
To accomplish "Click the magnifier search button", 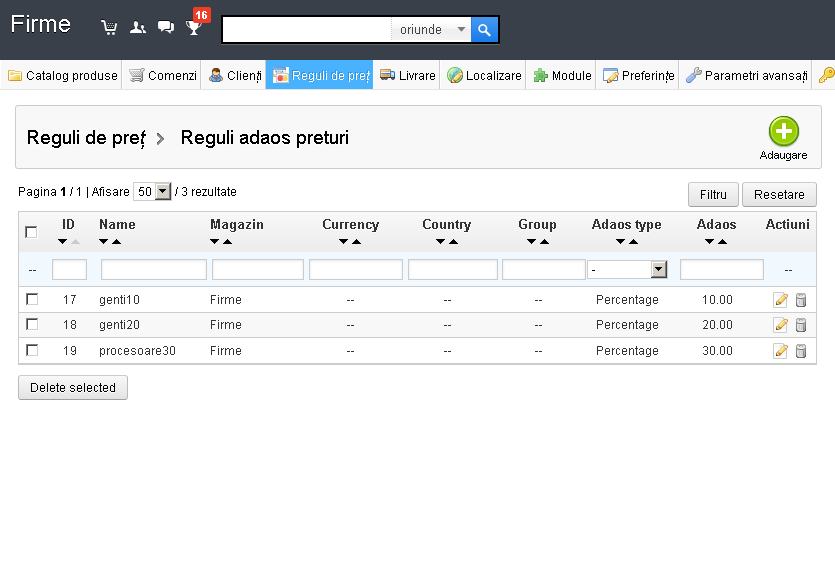I will click(x=484, y=30).
